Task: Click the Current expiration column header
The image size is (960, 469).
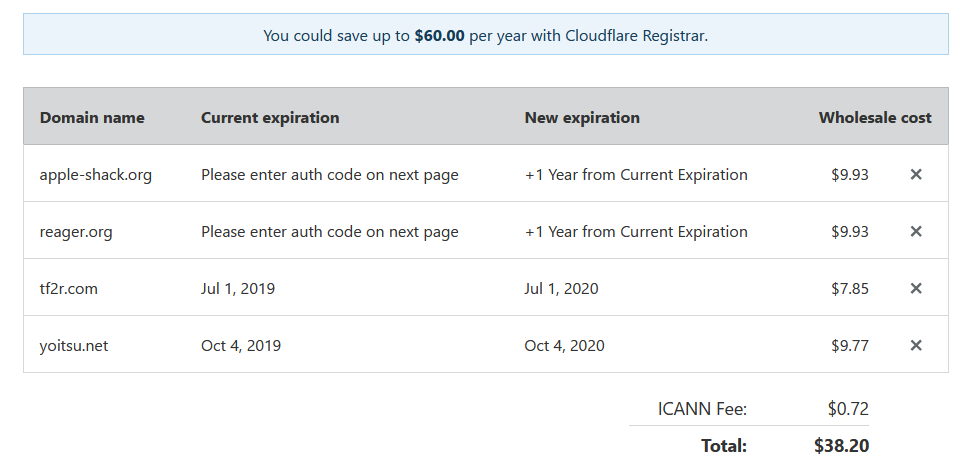Action: 270,118
